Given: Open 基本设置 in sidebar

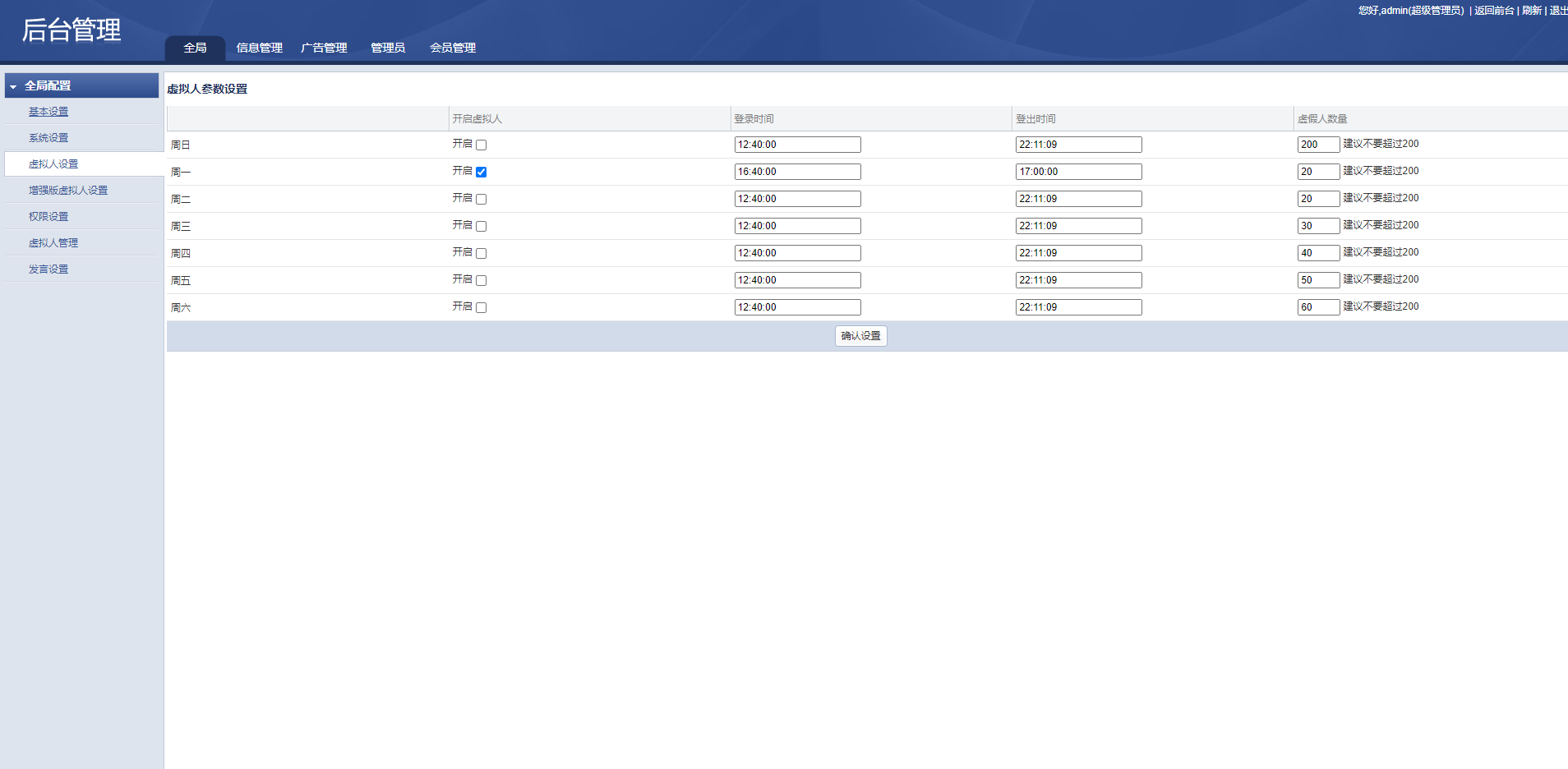Looking at the screenshot, I should click(x=48, y=112).
